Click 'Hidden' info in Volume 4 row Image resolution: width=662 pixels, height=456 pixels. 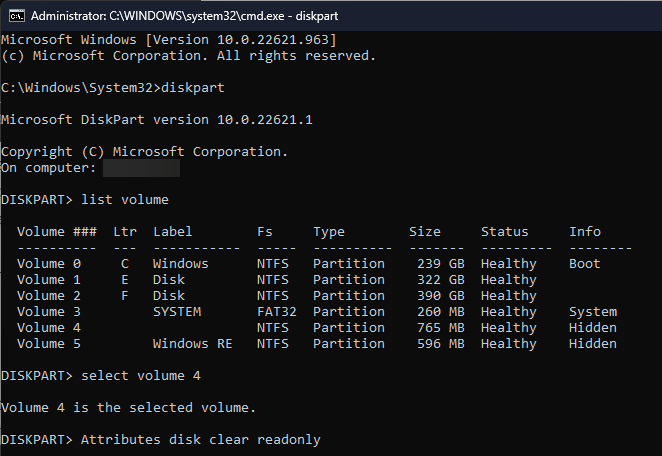click(x=593, y=328)
